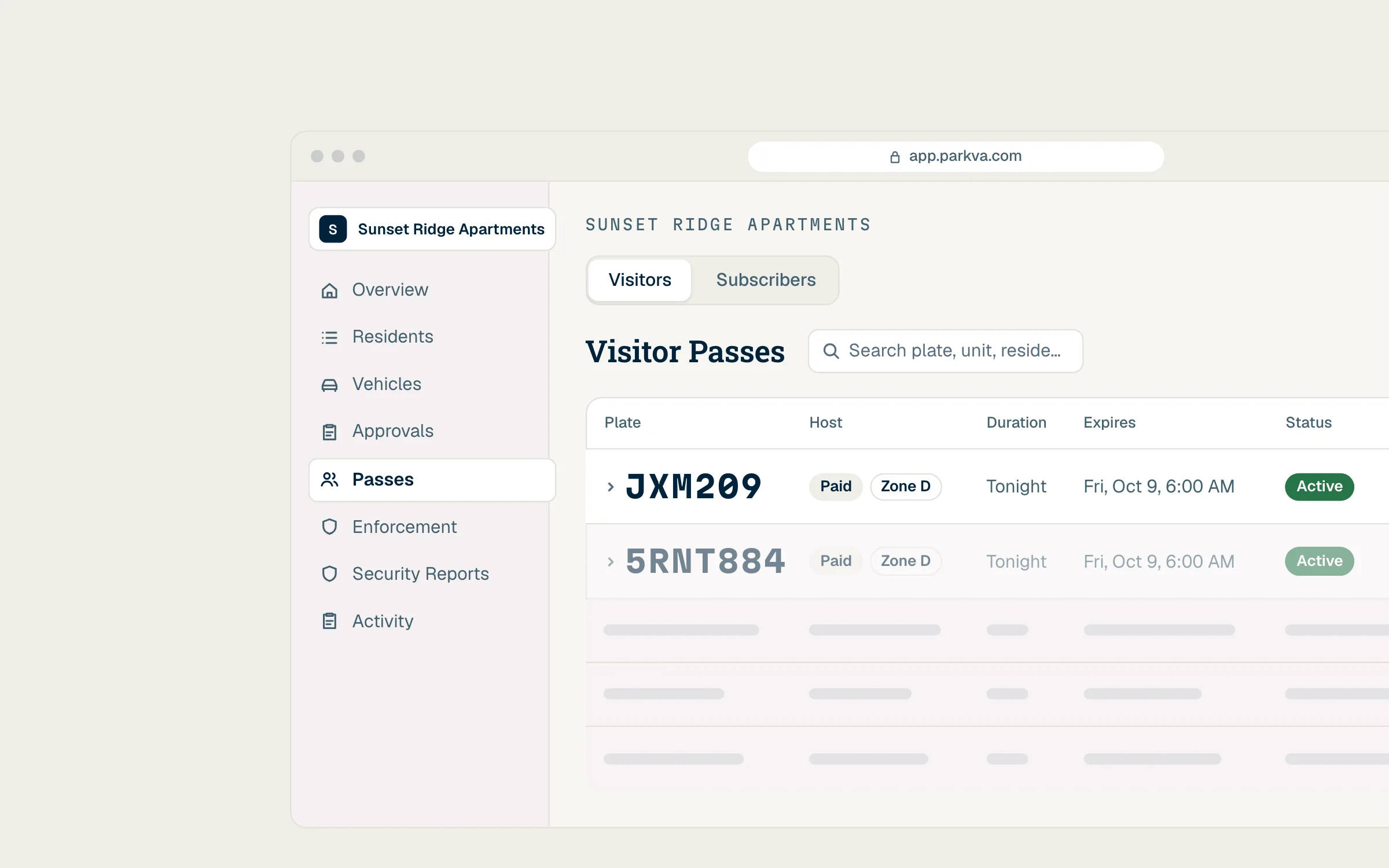Expand the 5RNT884 pass row
This screenshot has height=868, width=1389.
(611, 562)
